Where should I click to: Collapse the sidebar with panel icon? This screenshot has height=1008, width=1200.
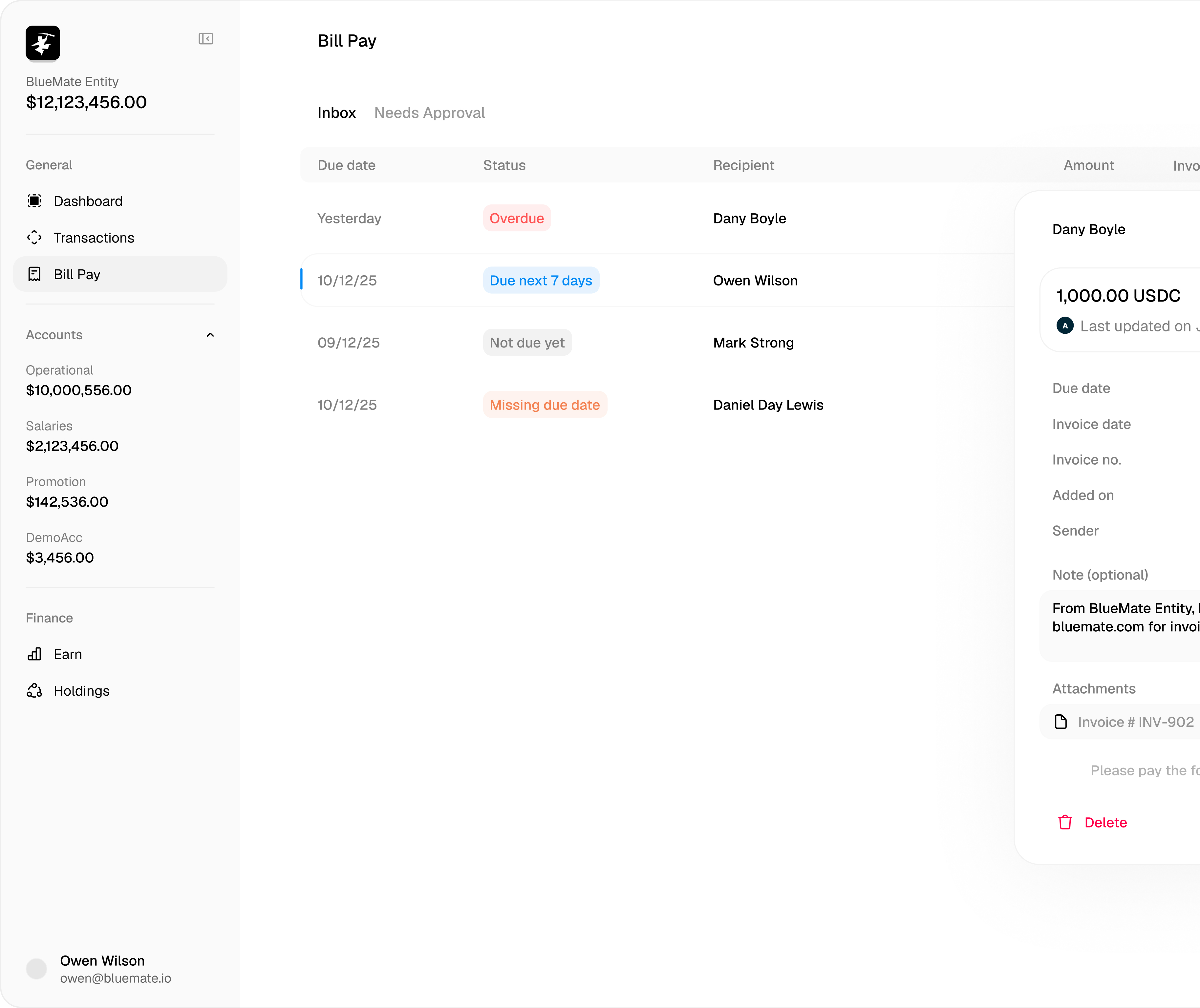(x=206, y=39)
